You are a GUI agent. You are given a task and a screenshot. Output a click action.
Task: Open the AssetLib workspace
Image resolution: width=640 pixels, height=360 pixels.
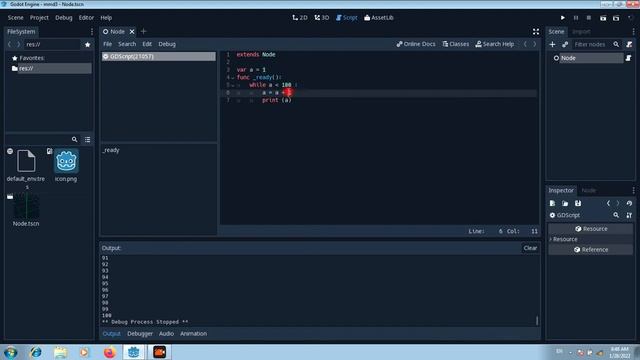(379, 18)
